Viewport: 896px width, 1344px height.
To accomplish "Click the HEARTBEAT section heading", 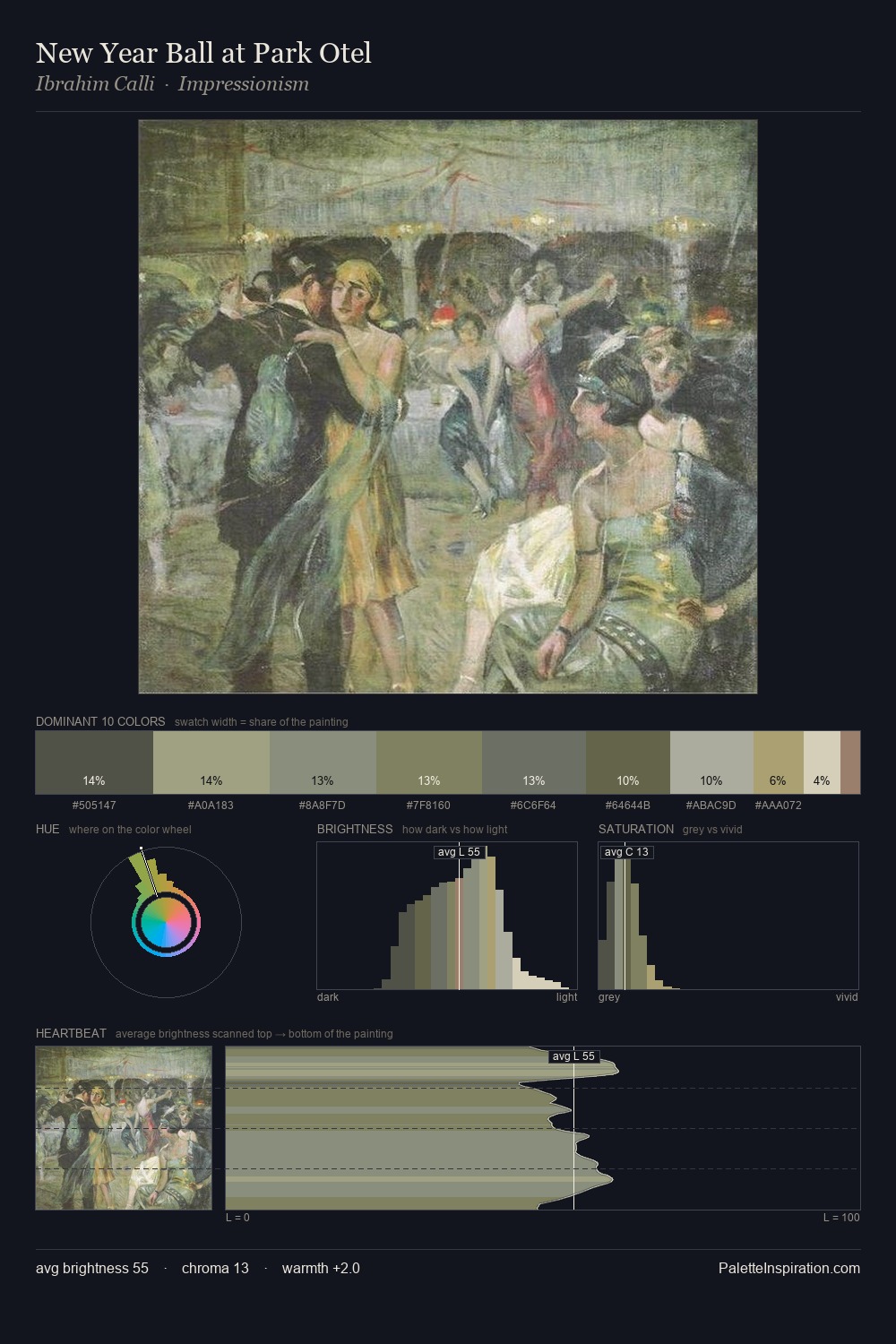I will click(71, 1034).
